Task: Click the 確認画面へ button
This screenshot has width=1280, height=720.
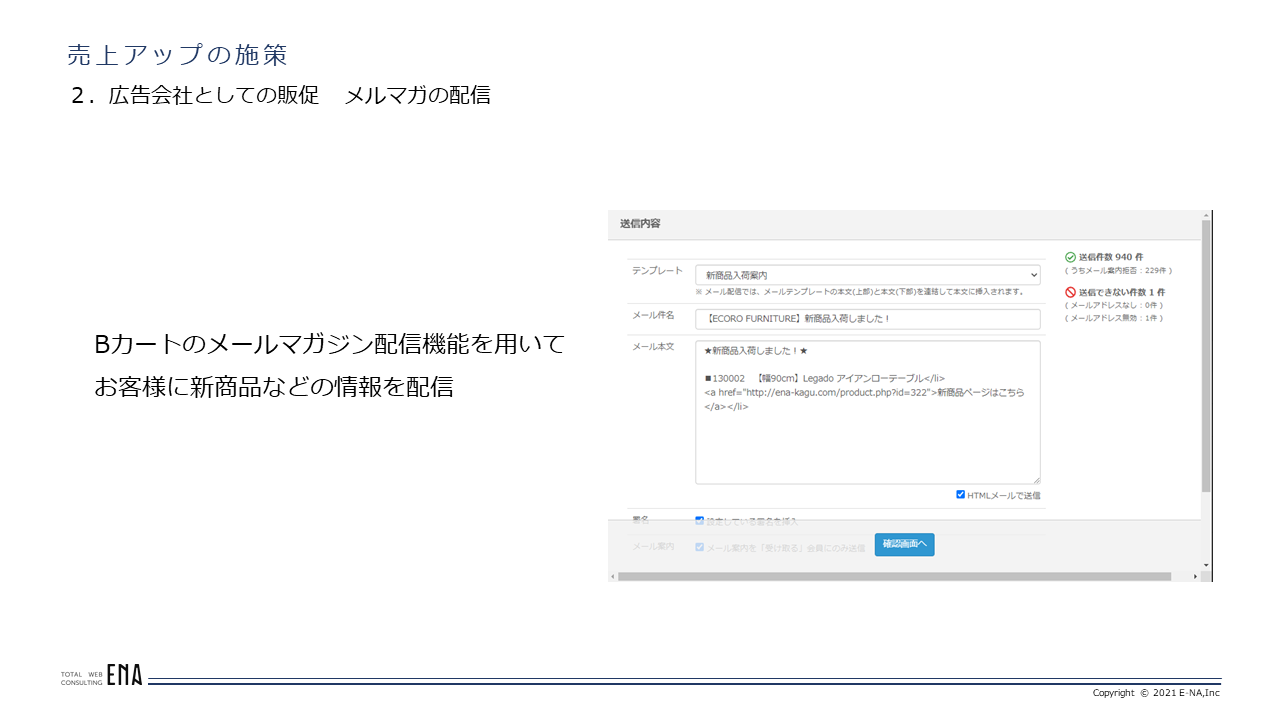Action: [904, 544]
